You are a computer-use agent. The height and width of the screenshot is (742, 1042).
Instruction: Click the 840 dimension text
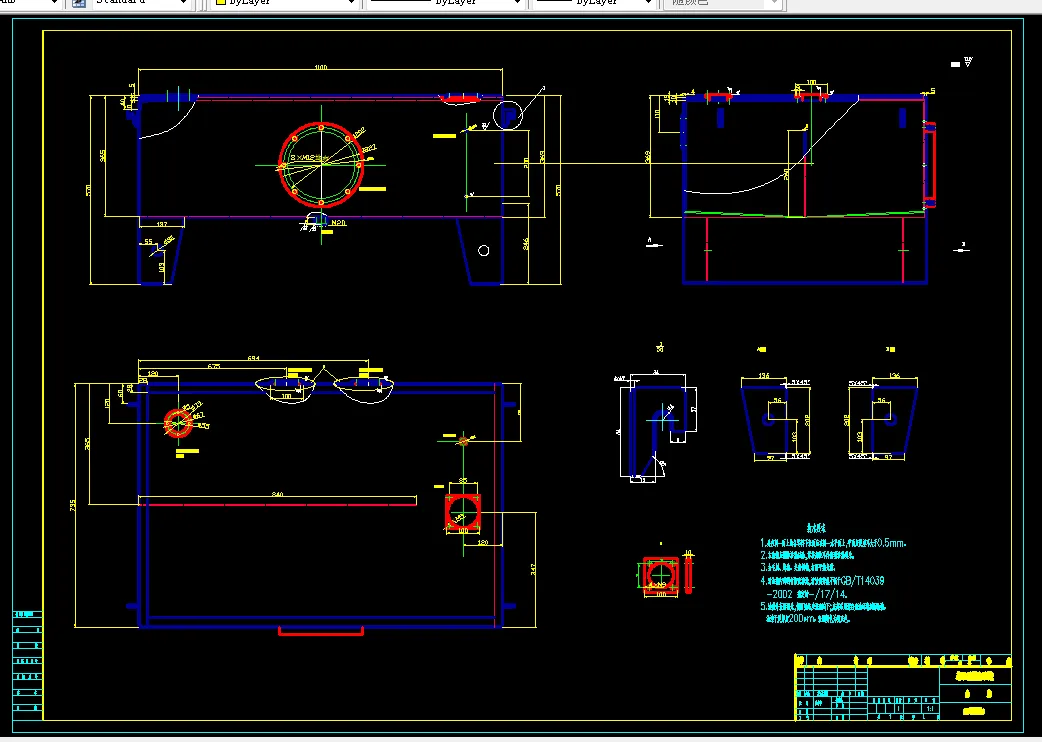coord(277,494)
